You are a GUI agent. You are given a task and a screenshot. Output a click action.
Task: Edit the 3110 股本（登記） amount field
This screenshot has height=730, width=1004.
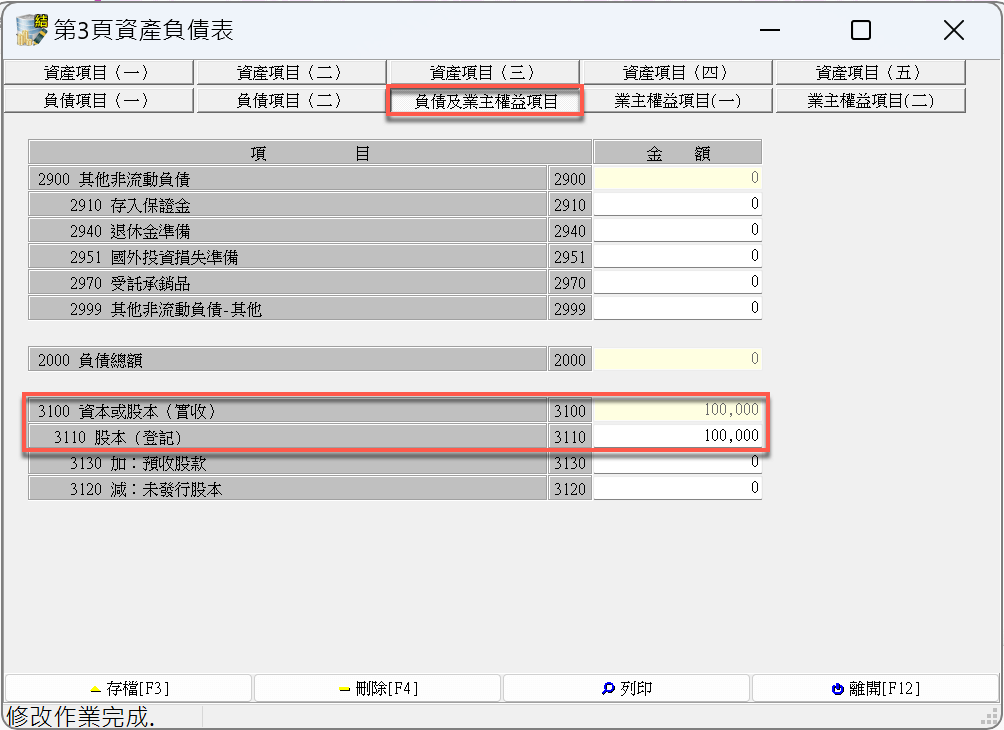[677, 436]
